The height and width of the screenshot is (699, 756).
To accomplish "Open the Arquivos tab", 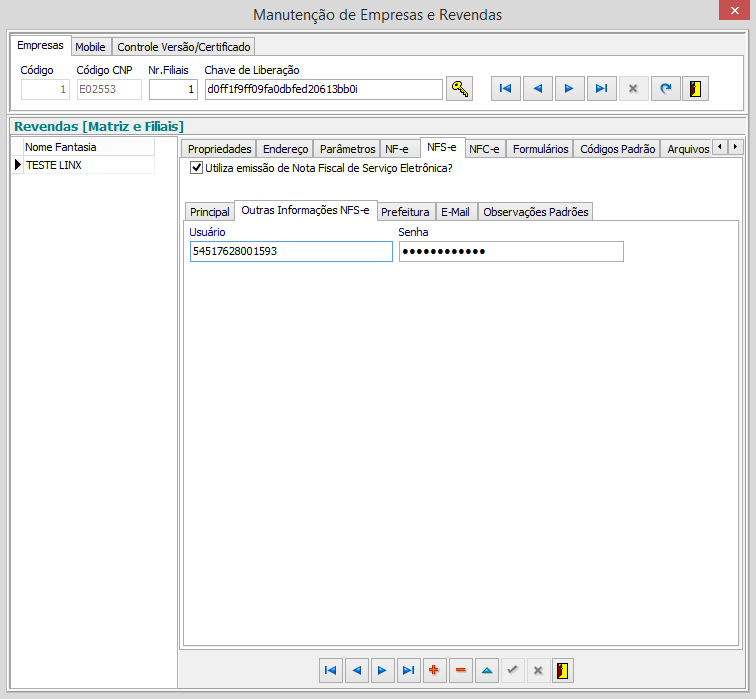I will 688,149.
